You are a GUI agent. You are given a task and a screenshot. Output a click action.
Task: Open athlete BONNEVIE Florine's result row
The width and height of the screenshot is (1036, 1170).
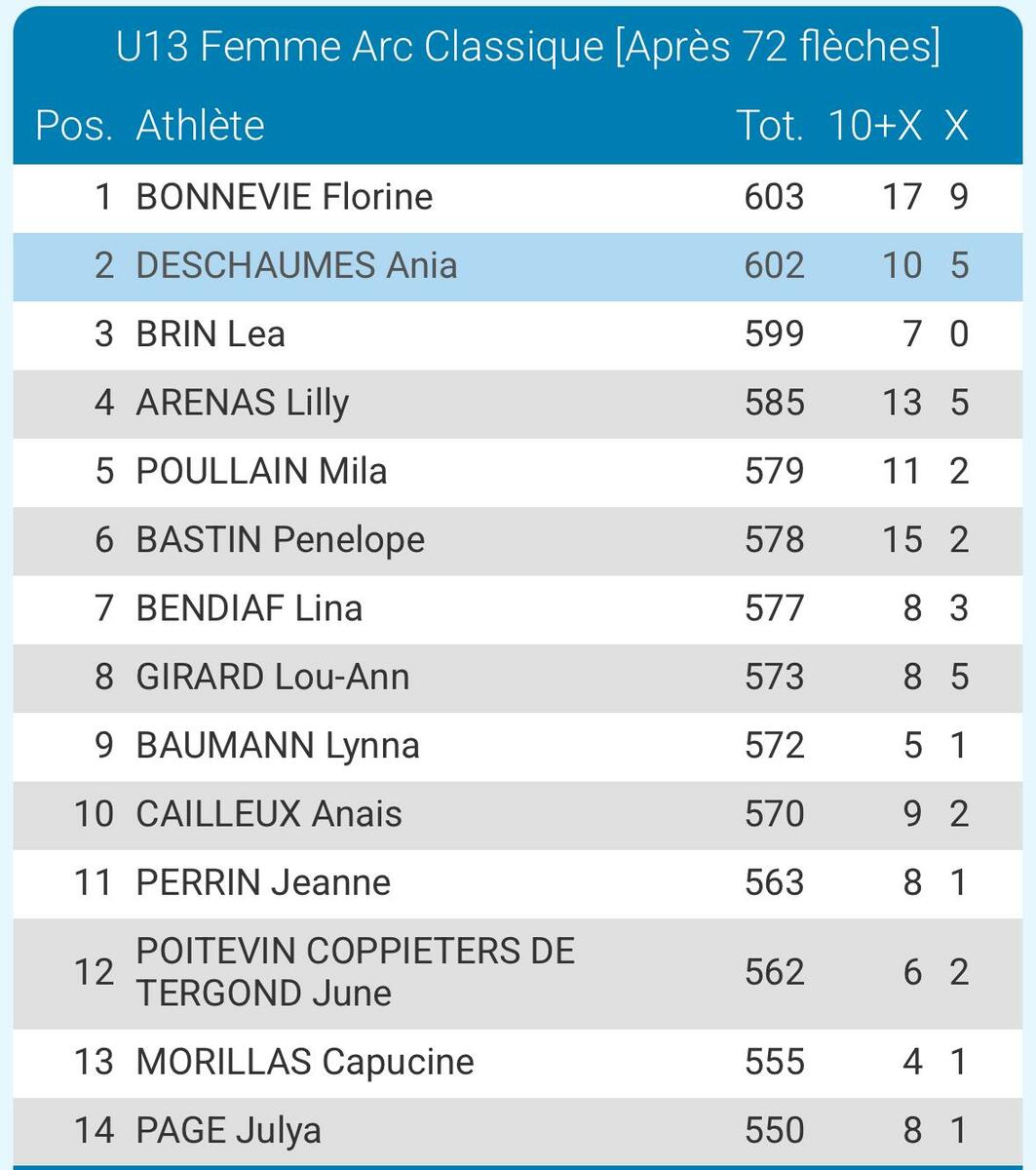pos(284,197)
